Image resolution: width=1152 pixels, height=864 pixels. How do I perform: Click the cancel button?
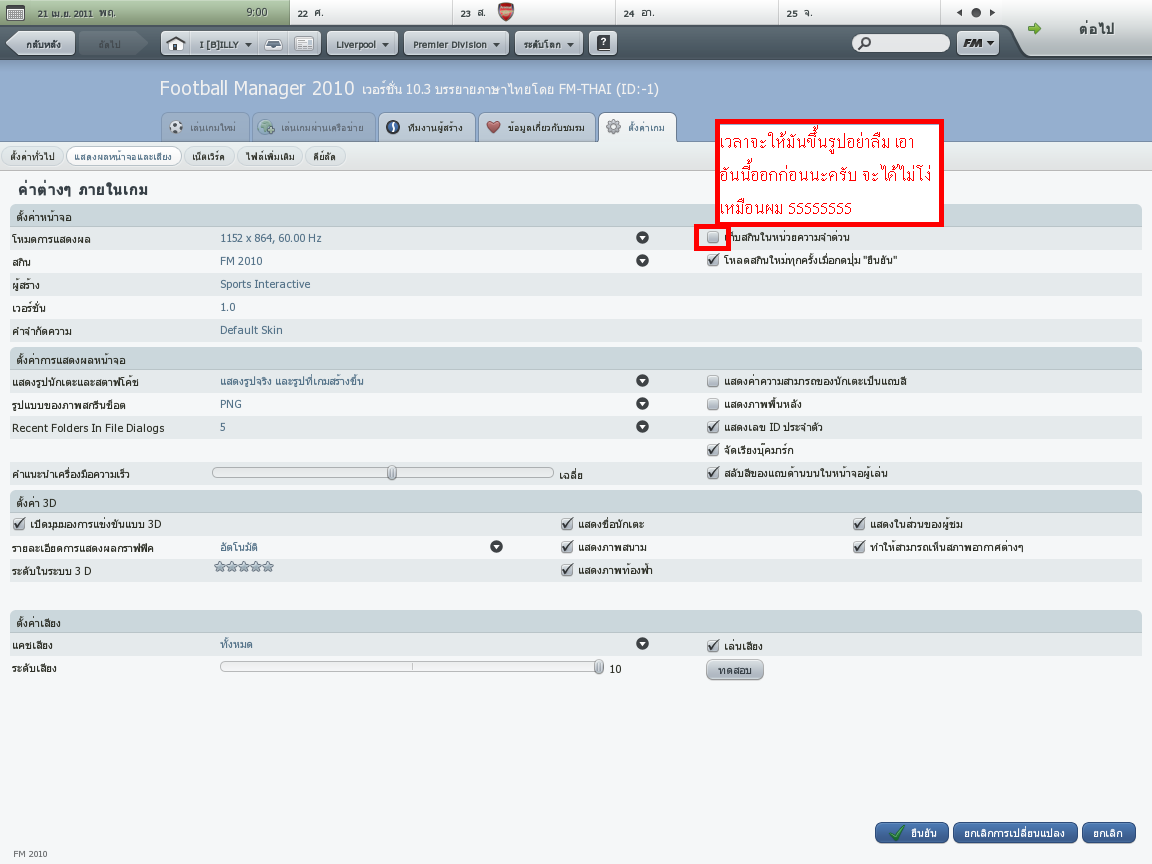pyautogui.click(x=1108, y=833)
